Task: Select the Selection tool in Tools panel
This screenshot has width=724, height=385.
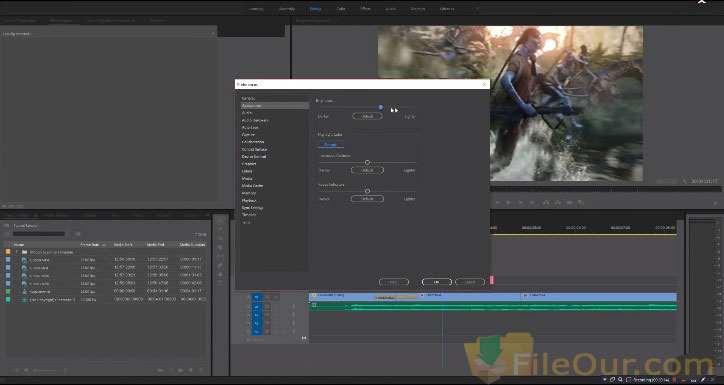Action: [220, 221]
